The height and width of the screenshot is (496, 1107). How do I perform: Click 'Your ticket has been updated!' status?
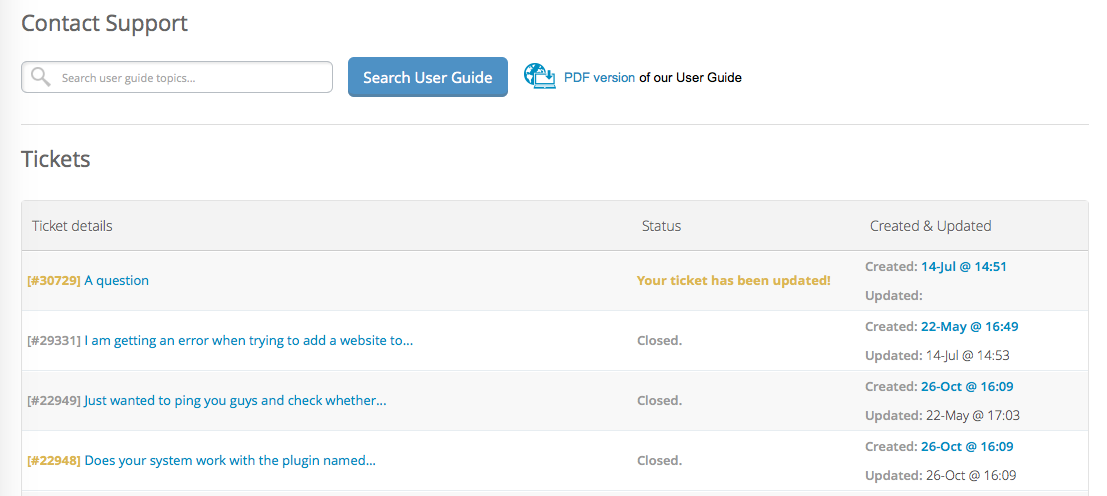(733, 281)
